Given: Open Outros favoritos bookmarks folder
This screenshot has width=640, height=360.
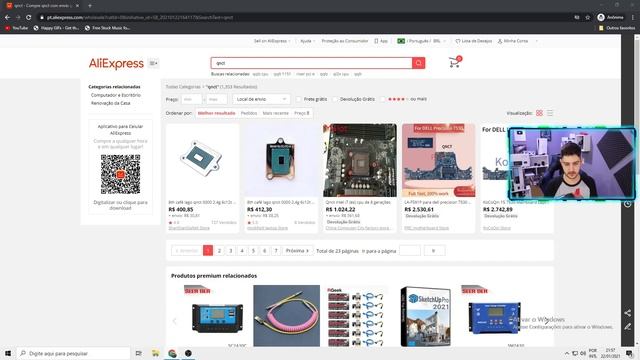Looking at the screenshot, I should [617, 28].
